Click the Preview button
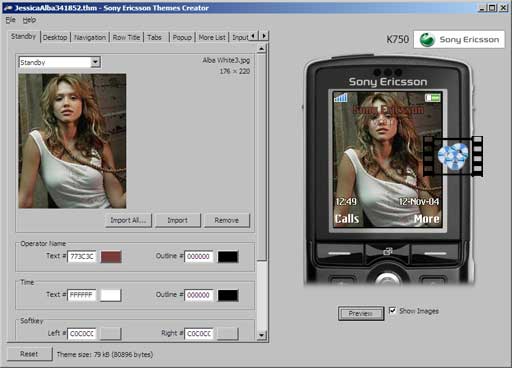The image size is (512, 368). point(361,313)
